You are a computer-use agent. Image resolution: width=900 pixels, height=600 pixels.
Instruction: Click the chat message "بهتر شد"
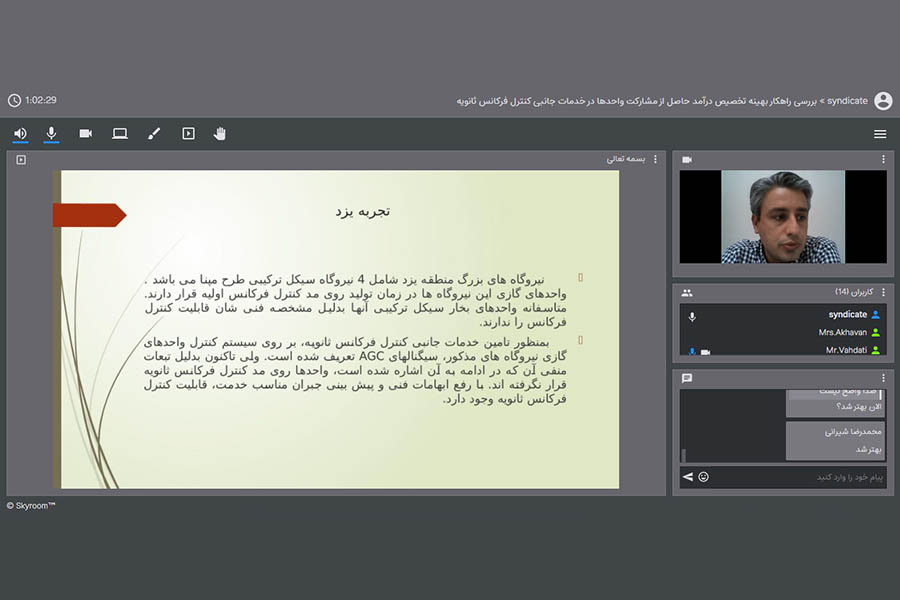[868, 449]
